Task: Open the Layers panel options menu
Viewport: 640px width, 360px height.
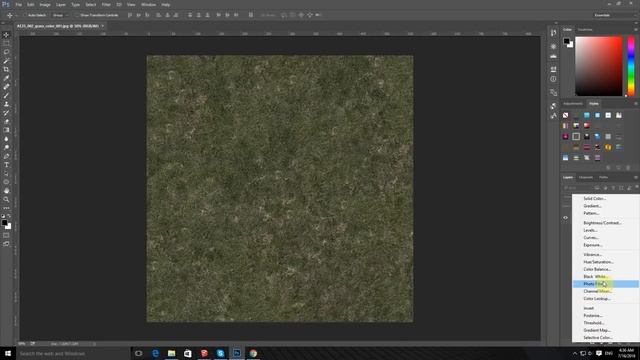Action: pos(636,177)
